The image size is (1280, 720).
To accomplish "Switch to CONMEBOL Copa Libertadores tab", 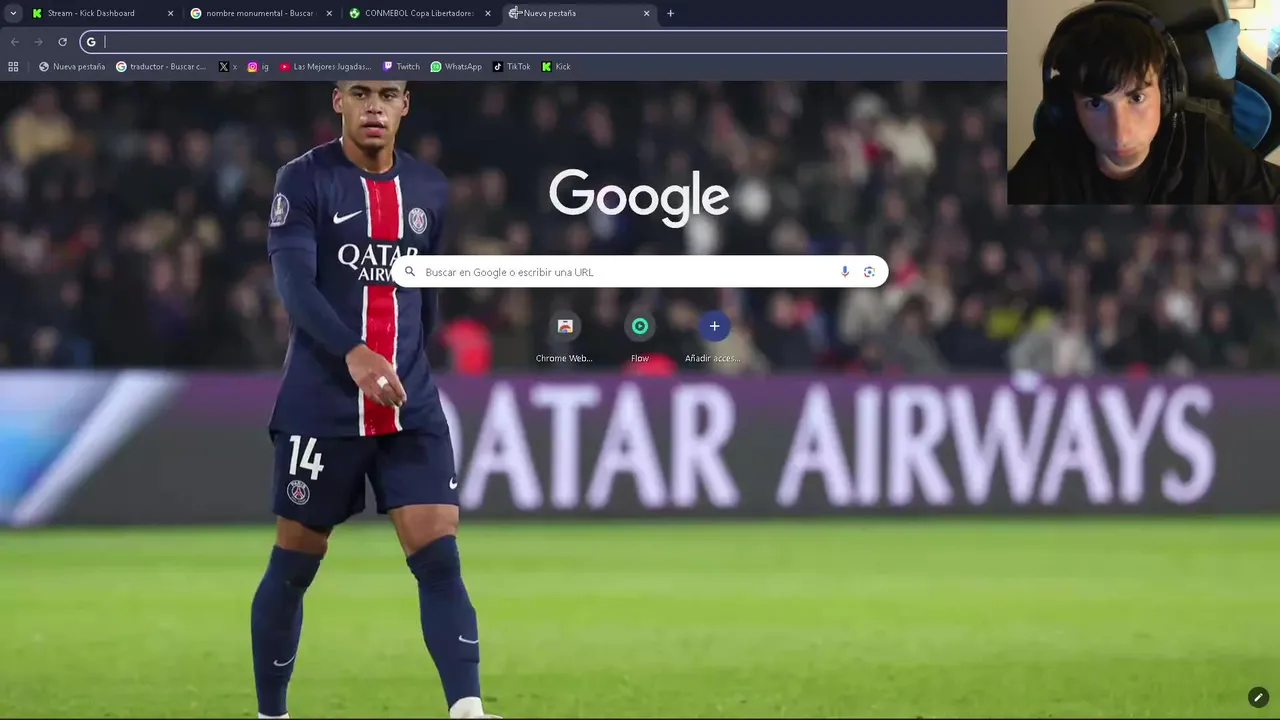I will 418,13.
